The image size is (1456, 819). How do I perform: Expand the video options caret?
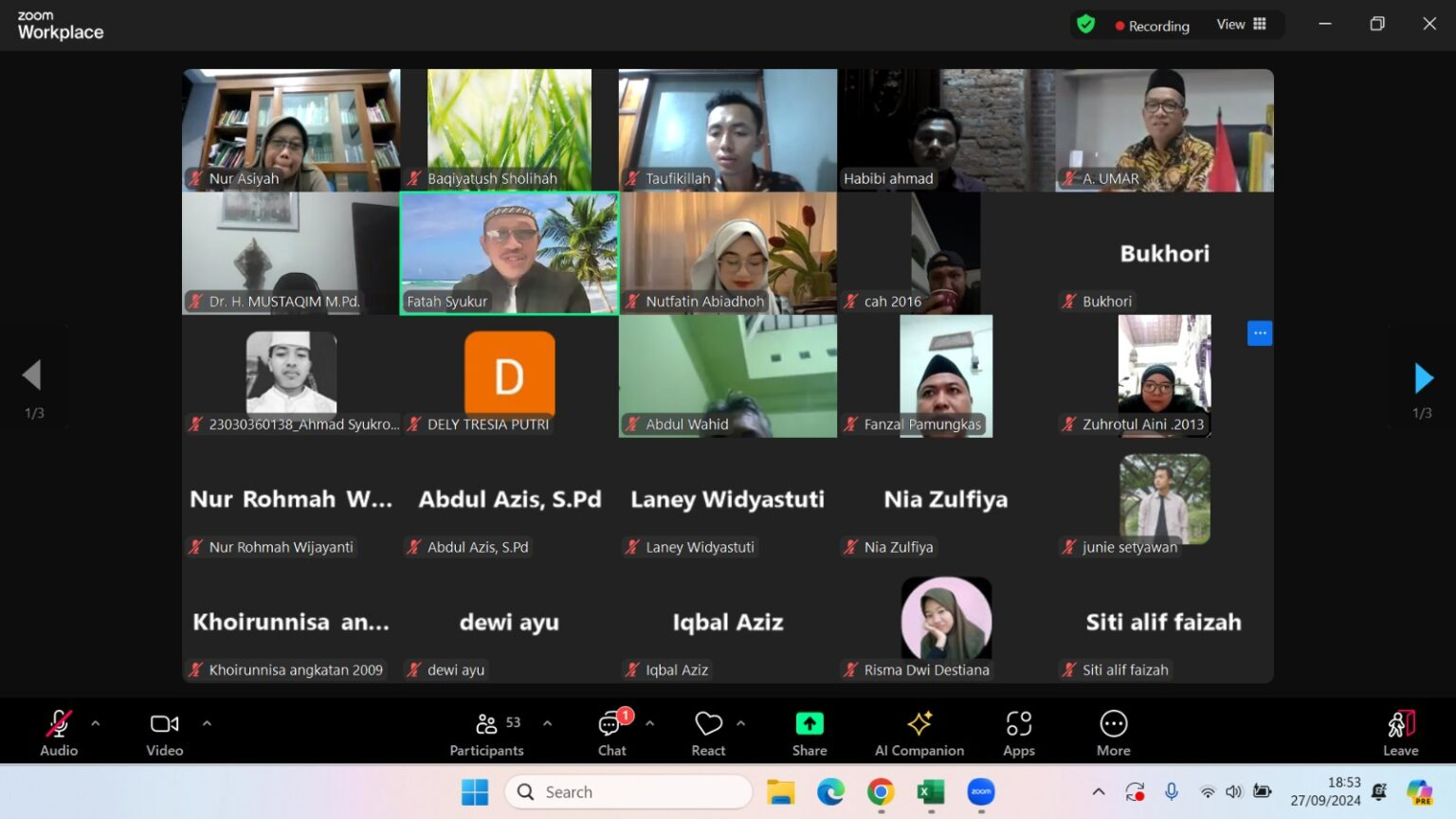pyautogui.click(x=207, y=723)
